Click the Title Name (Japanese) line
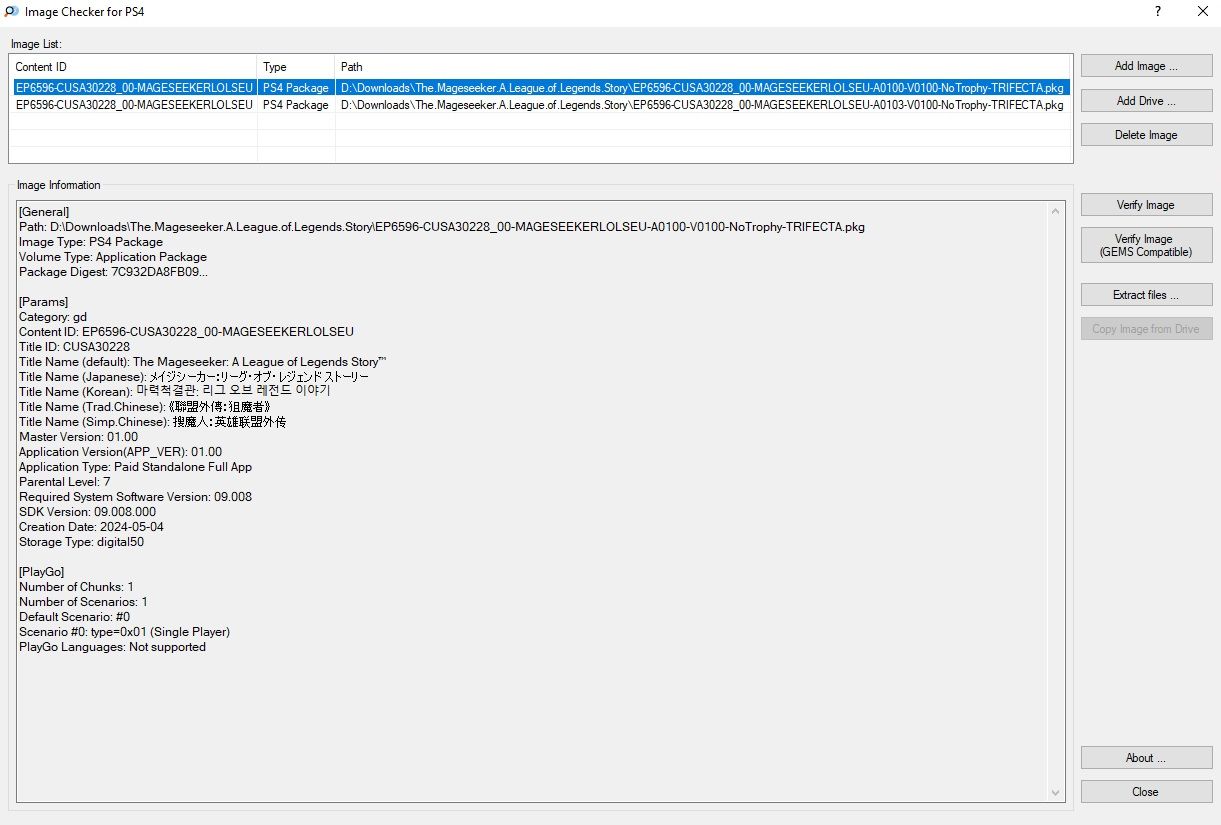This screenshot has width=1221, height=825. pos(194,377)
